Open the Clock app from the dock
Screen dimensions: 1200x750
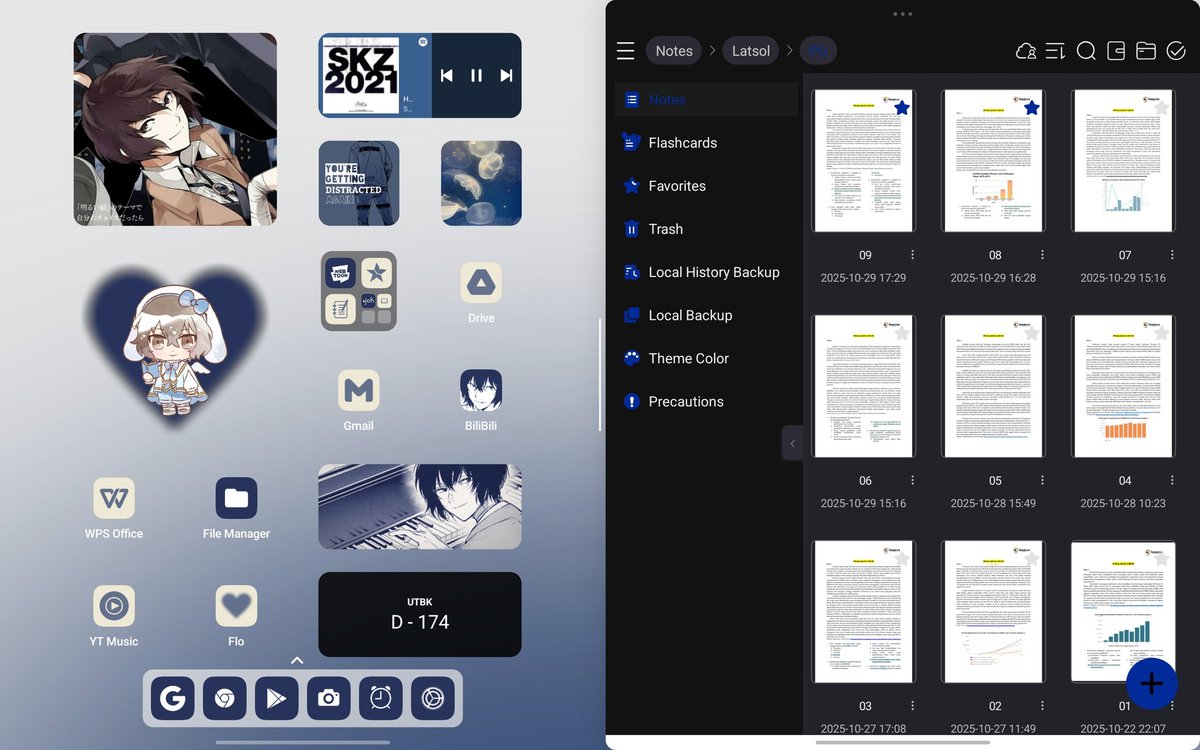(x=380, y=698)
